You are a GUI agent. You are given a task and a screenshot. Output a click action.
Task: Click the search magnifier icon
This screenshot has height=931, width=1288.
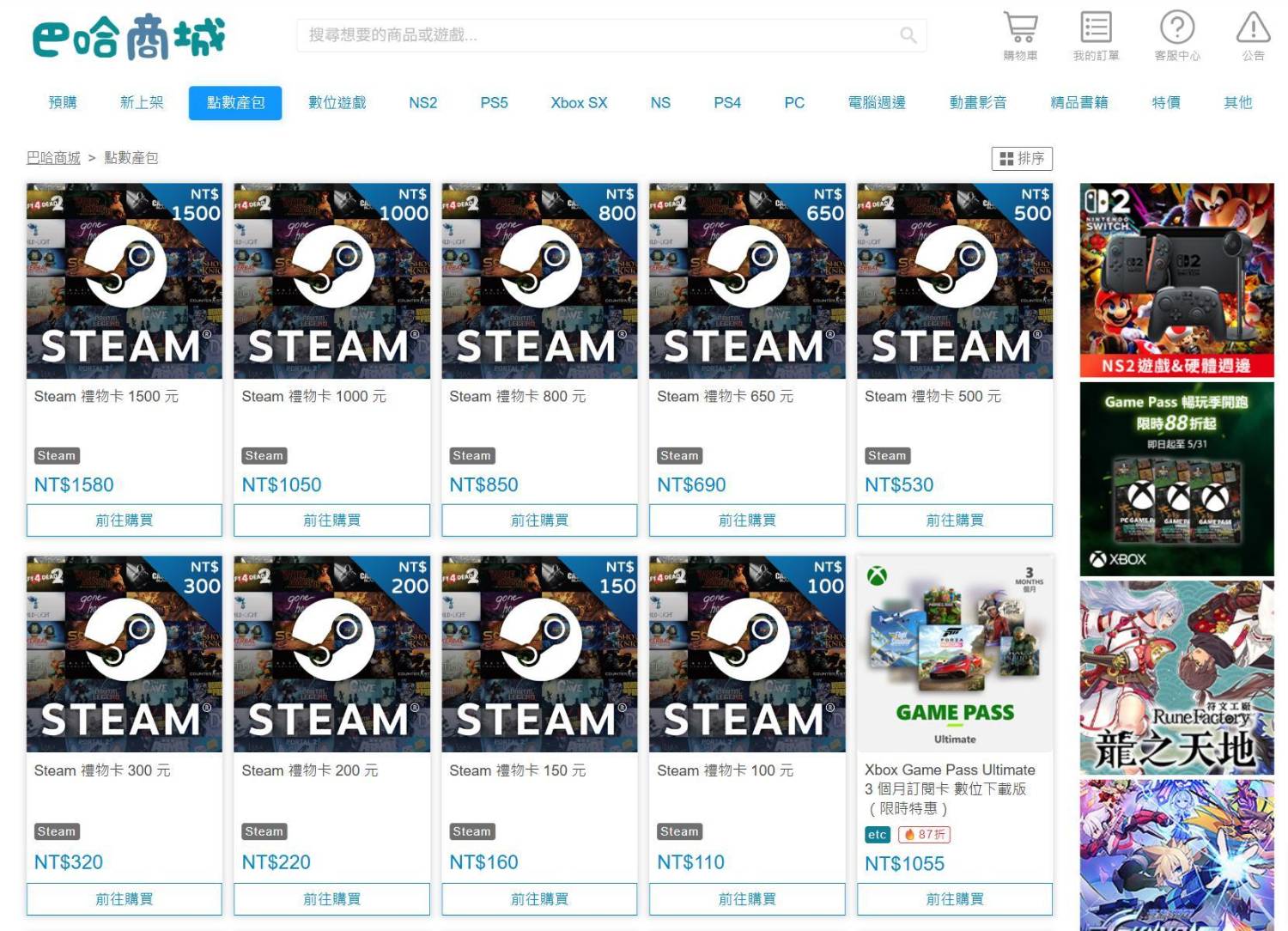pyautogui.click(x=908, y=35)
